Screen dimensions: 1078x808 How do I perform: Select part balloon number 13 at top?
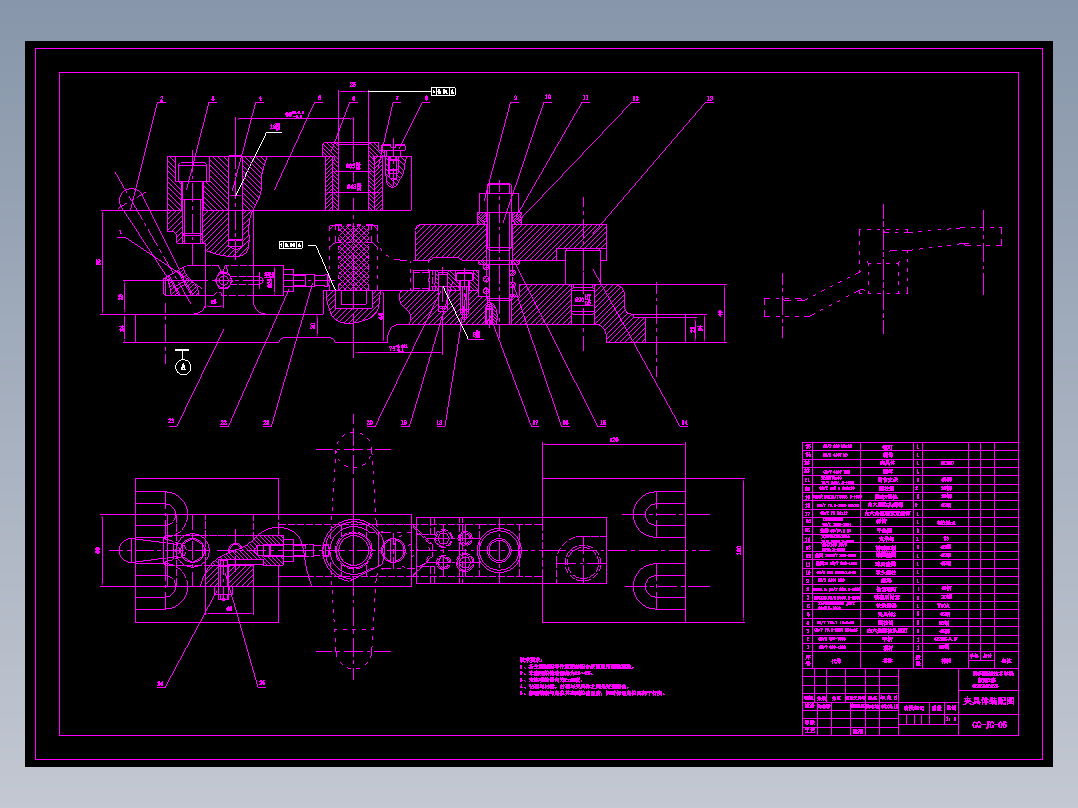point(710,99)
